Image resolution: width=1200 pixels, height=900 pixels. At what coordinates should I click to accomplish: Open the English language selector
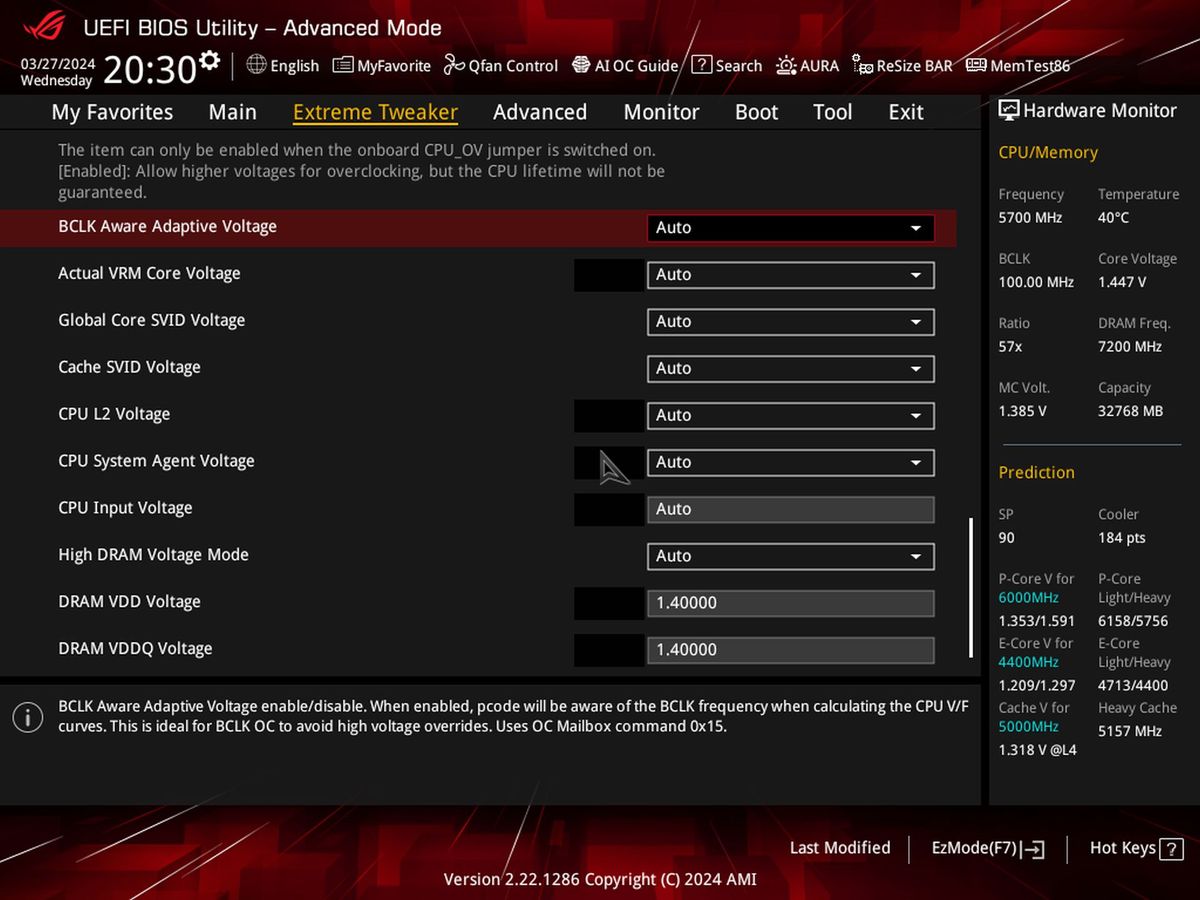point(283,65)
